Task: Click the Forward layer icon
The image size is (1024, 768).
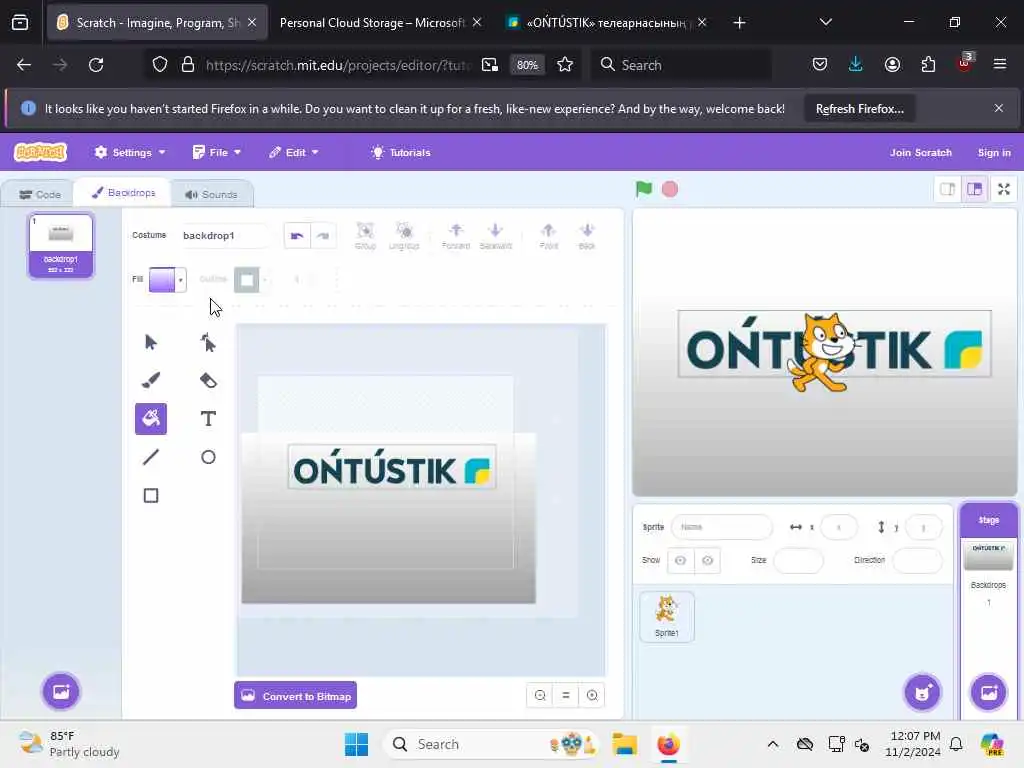Action: click(x=456, y=236)
